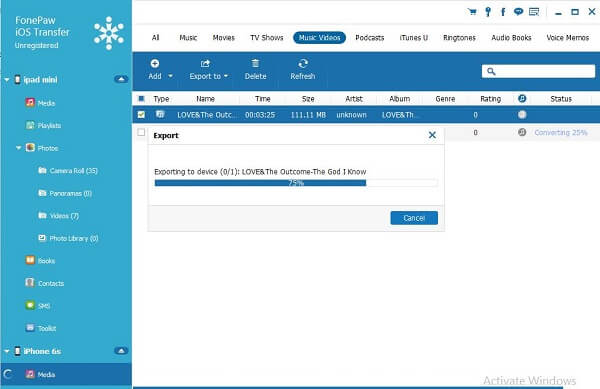600x389 pixels.
Task: Open the feedback chat bubble icon
Action: coord(518,12)
